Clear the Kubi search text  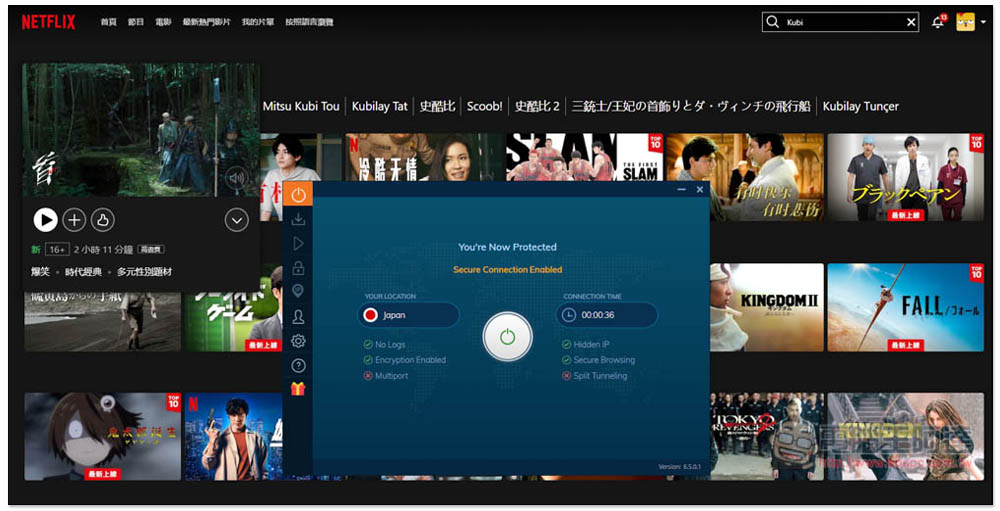911,22
